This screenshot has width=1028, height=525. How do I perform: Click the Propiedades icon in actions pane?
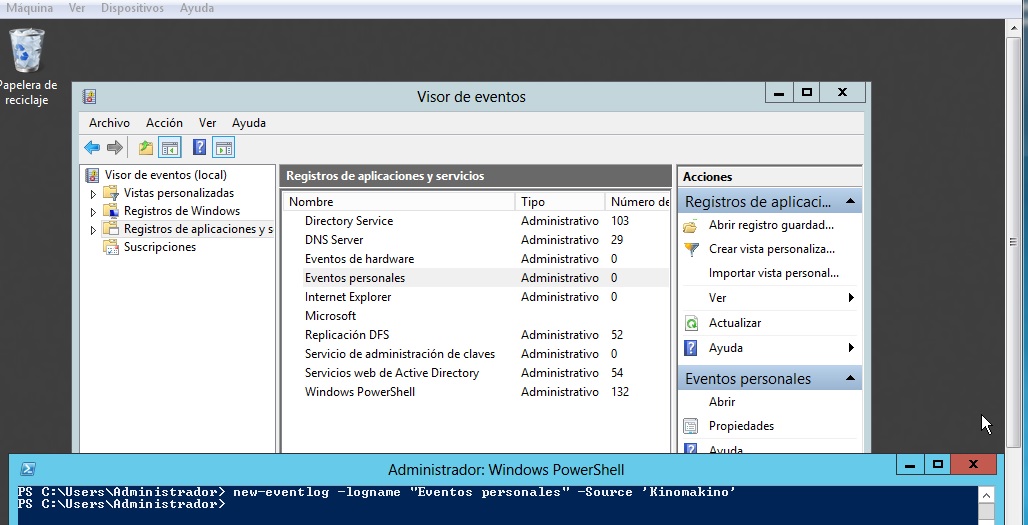[690, 426]
